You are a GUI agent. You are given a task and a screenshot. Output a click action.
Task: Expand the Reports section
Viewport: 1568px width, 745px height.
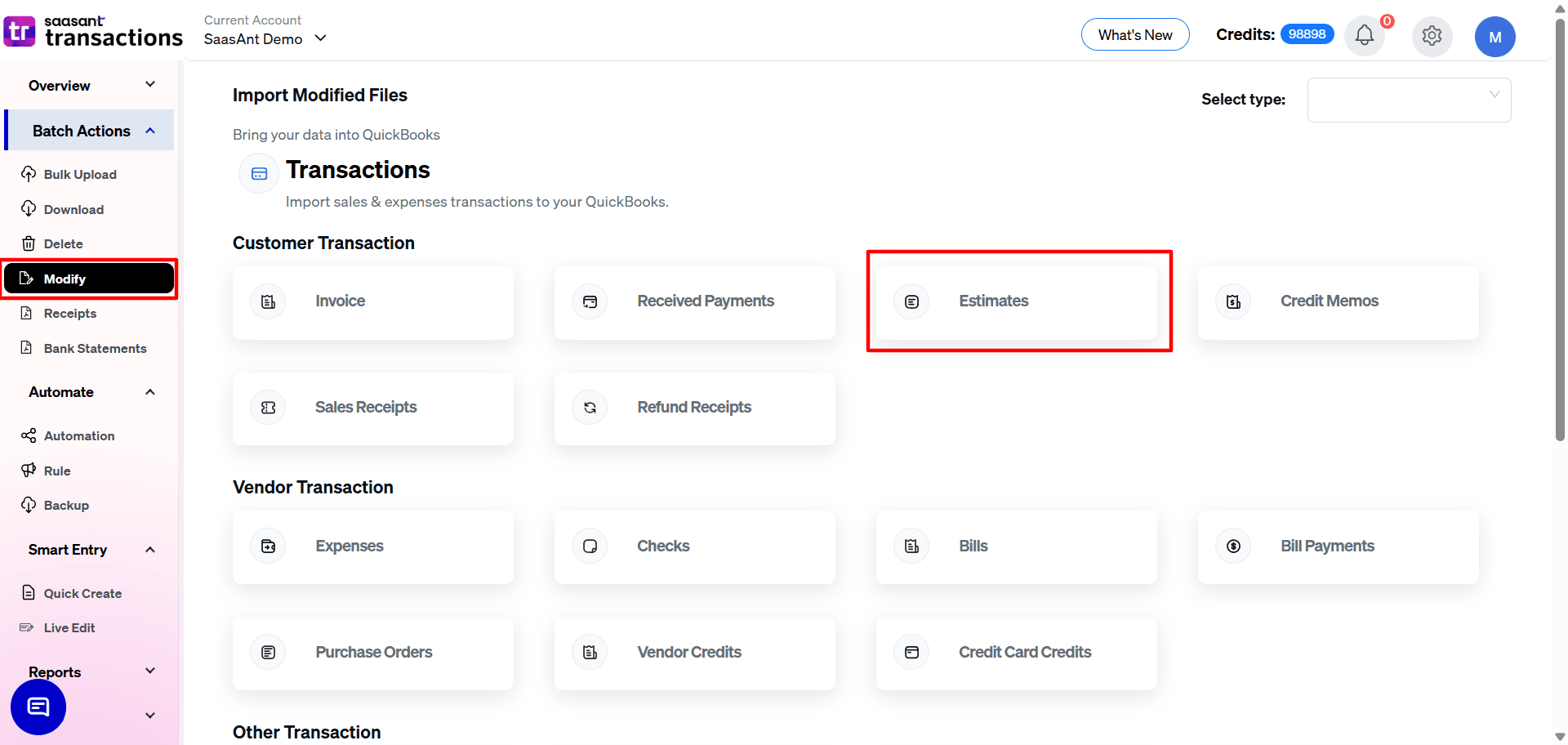point(90,671)
